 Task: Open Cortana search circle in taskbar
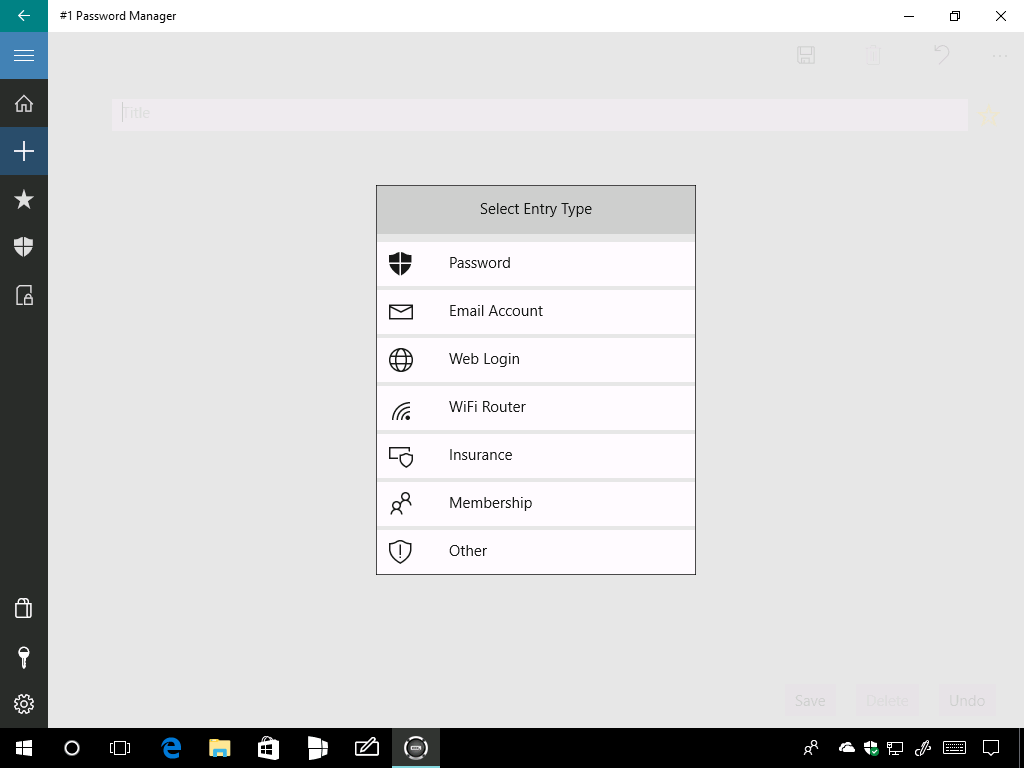click(x=72, y=748)
